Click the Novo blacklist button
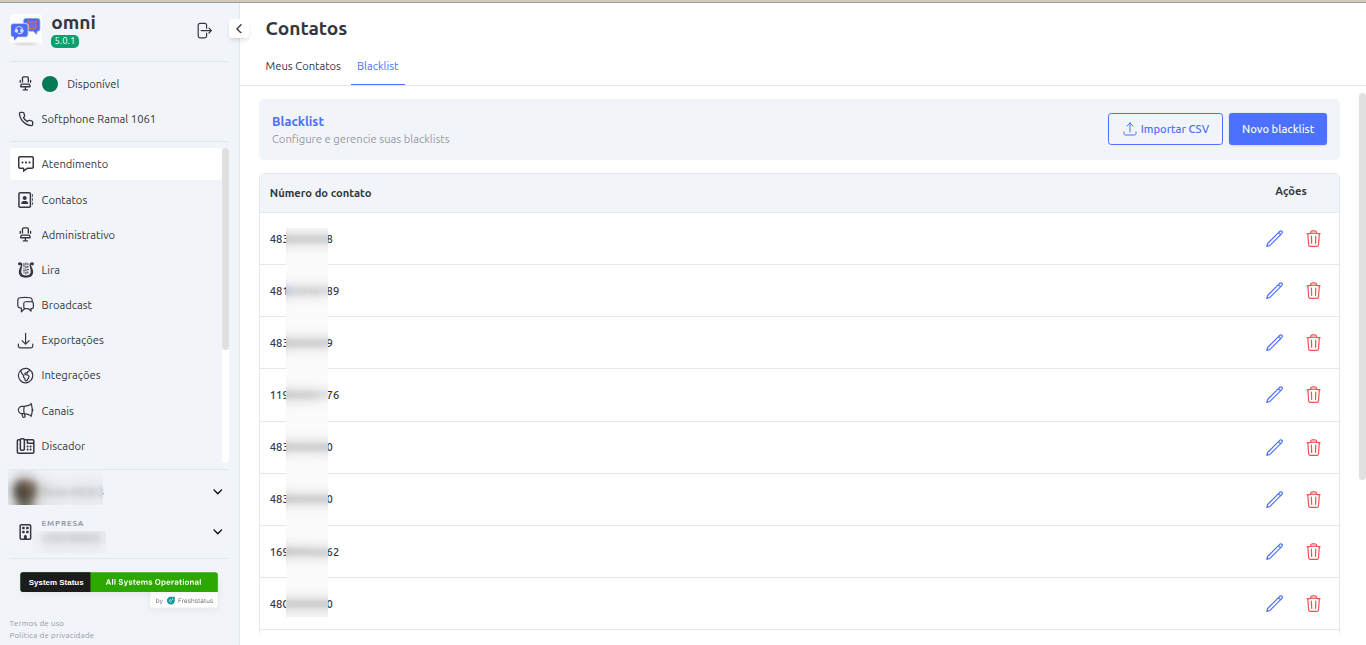This screenshot has width=1366, height=645. click(x=1277, y=129)
